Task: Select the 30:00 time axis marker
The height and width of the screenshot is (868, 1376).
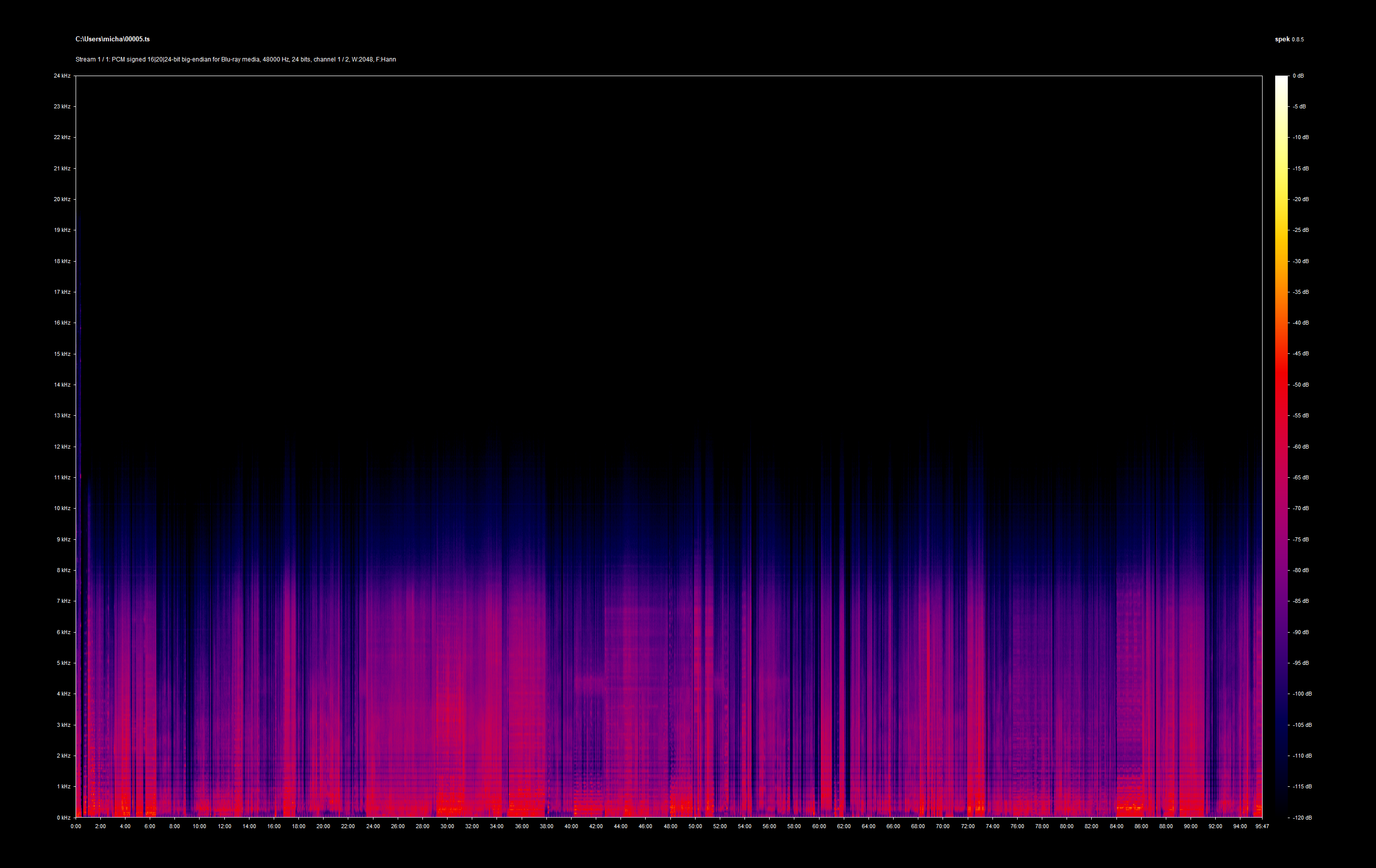Action: 447,826
